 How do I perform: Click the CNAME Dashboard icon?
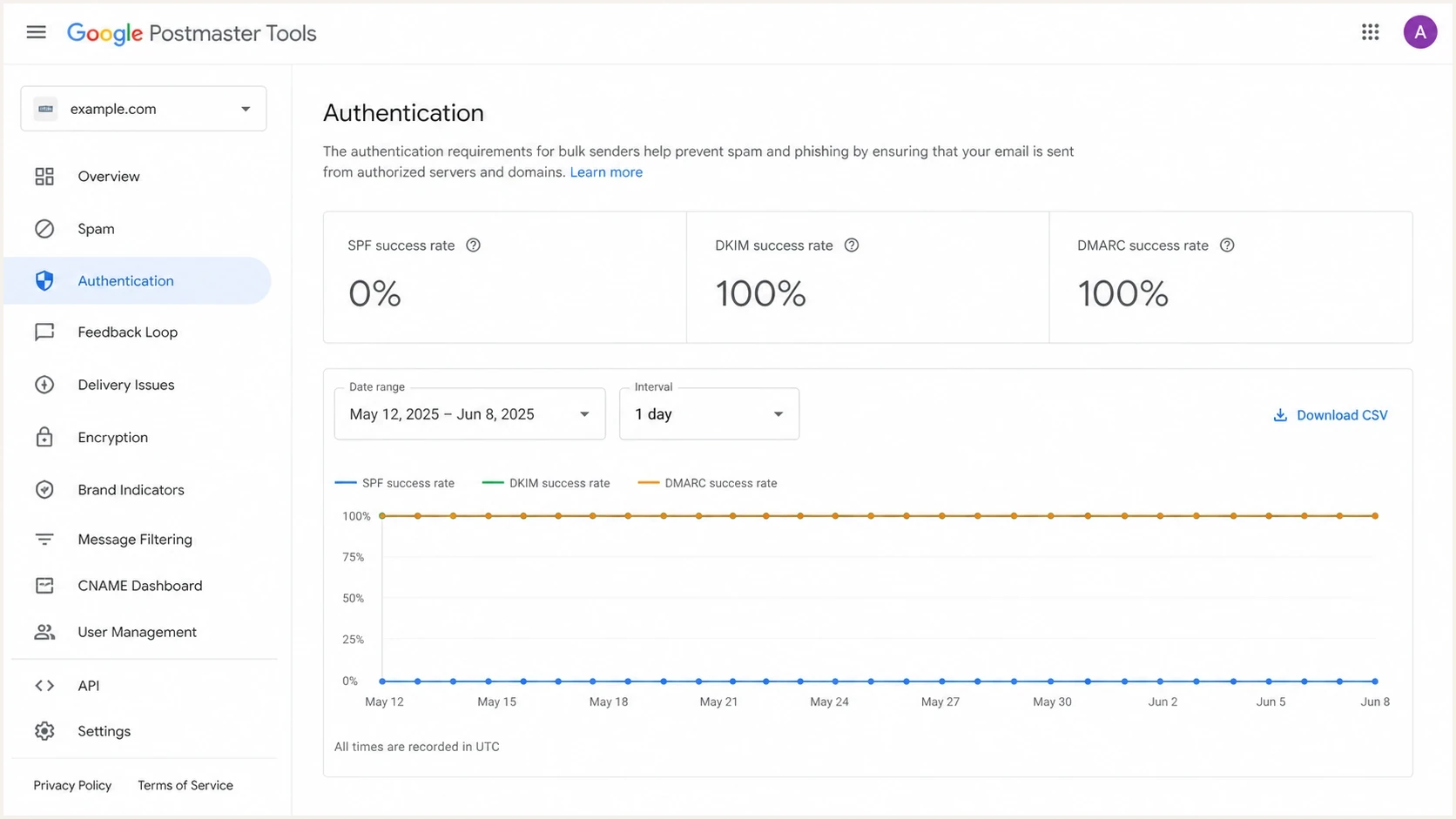44,586
